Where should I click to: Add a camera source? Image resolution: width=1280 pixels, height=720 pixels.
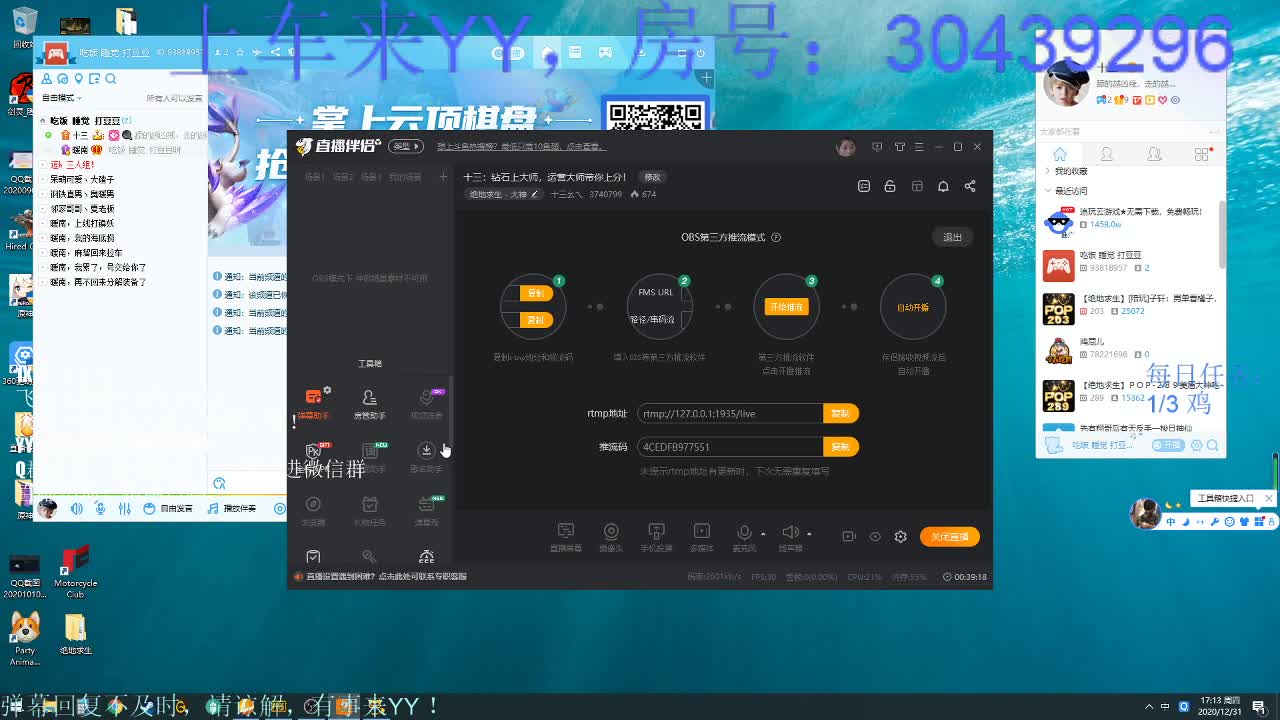point(611,536)
